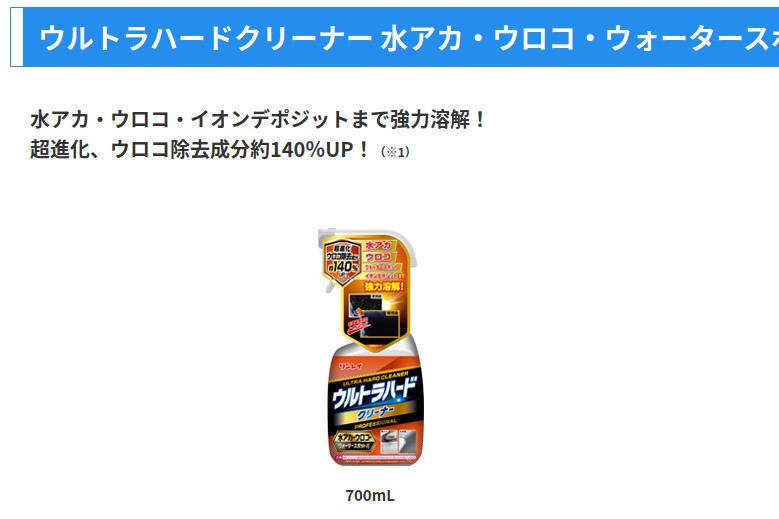This screenshot has height=519, width=779.
Task: Click the ウルトラハード logo on bottle label
Action: (x=375, y=393)
